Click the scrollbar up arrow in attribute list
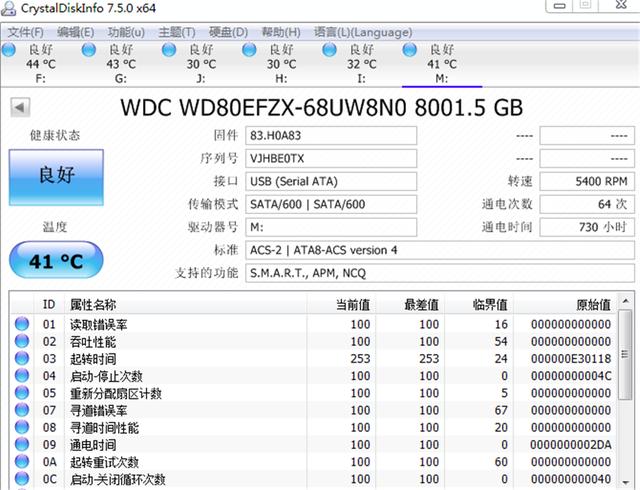 [x=625, y=301]
